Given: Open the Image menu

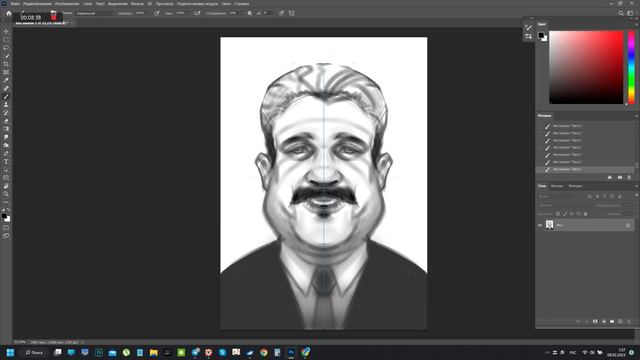Looking at the screenshot, I should pos(67,4).
